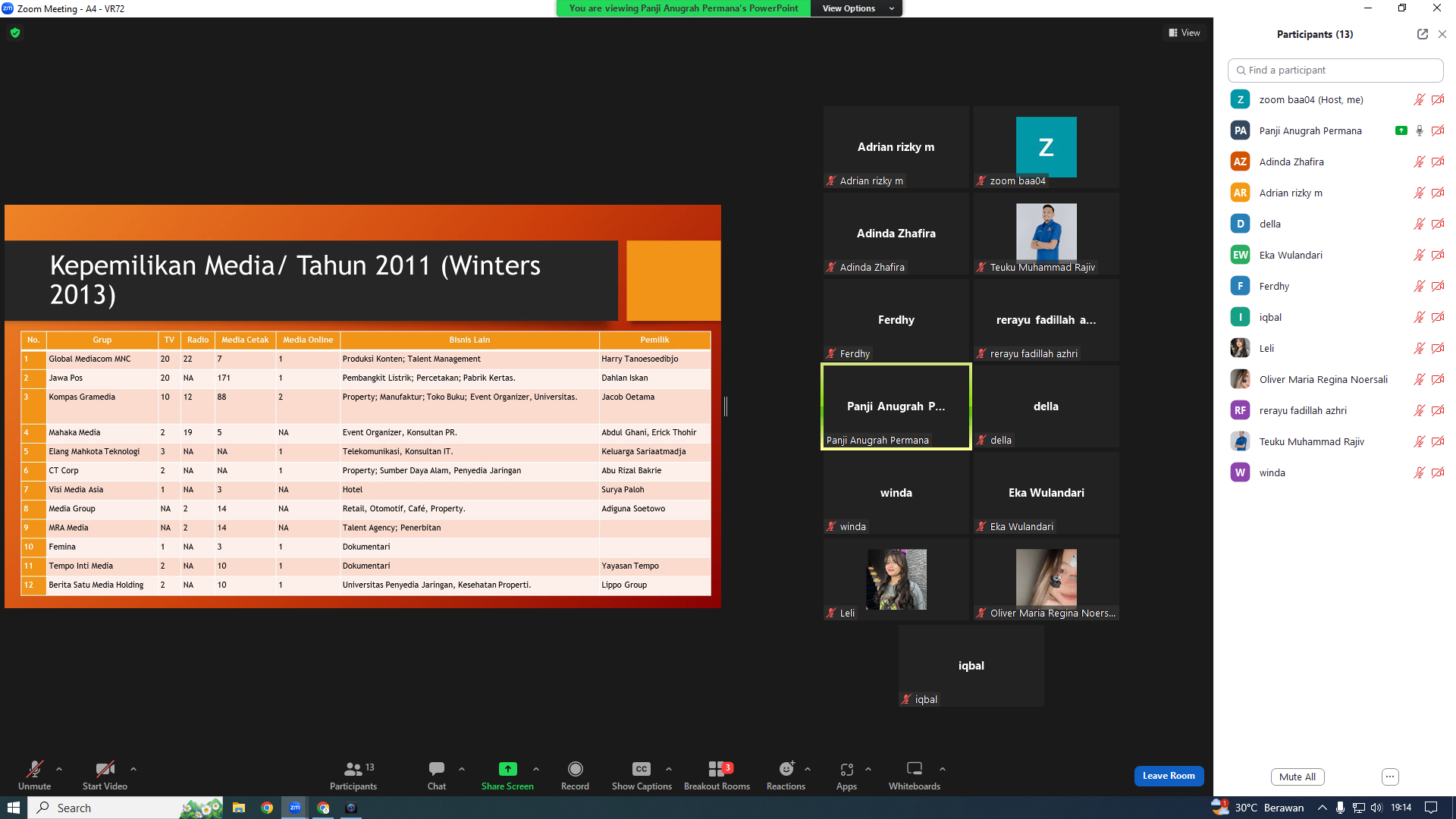Close the Participants panel
The width and height of the screenshot is (1456, 819).
pos(1442,34)
